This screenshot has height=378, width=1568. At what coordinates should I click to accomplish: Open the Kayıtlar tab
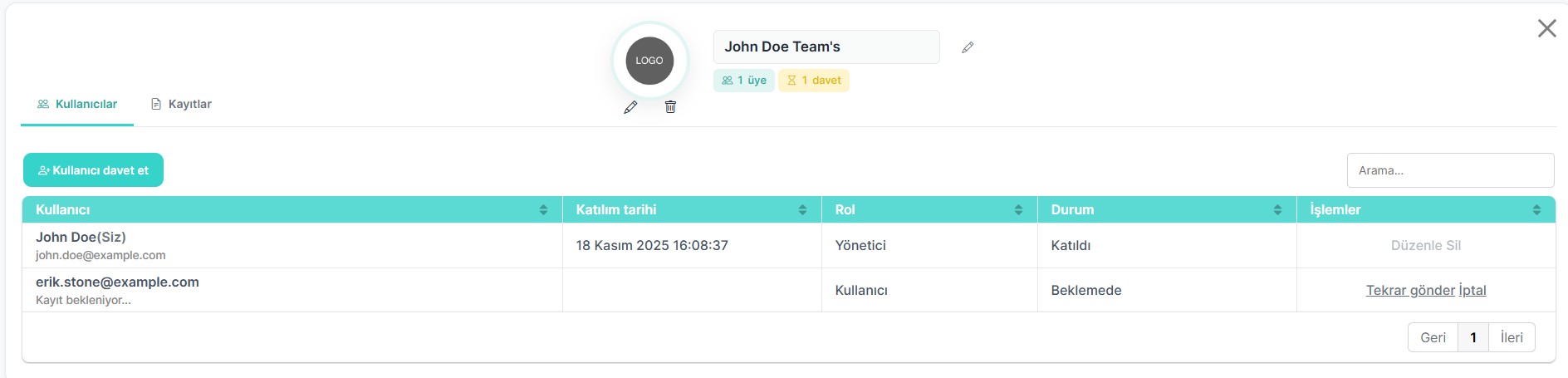click(181, 105)
